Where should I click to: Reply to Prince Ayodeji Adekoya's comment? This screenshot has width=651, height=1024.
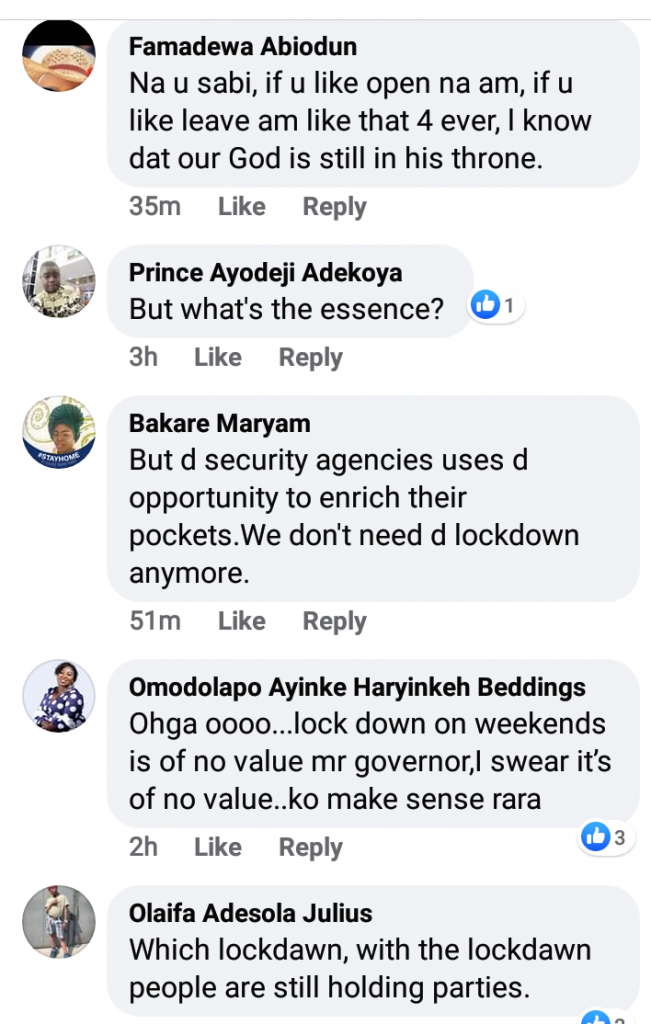[310, 357]
